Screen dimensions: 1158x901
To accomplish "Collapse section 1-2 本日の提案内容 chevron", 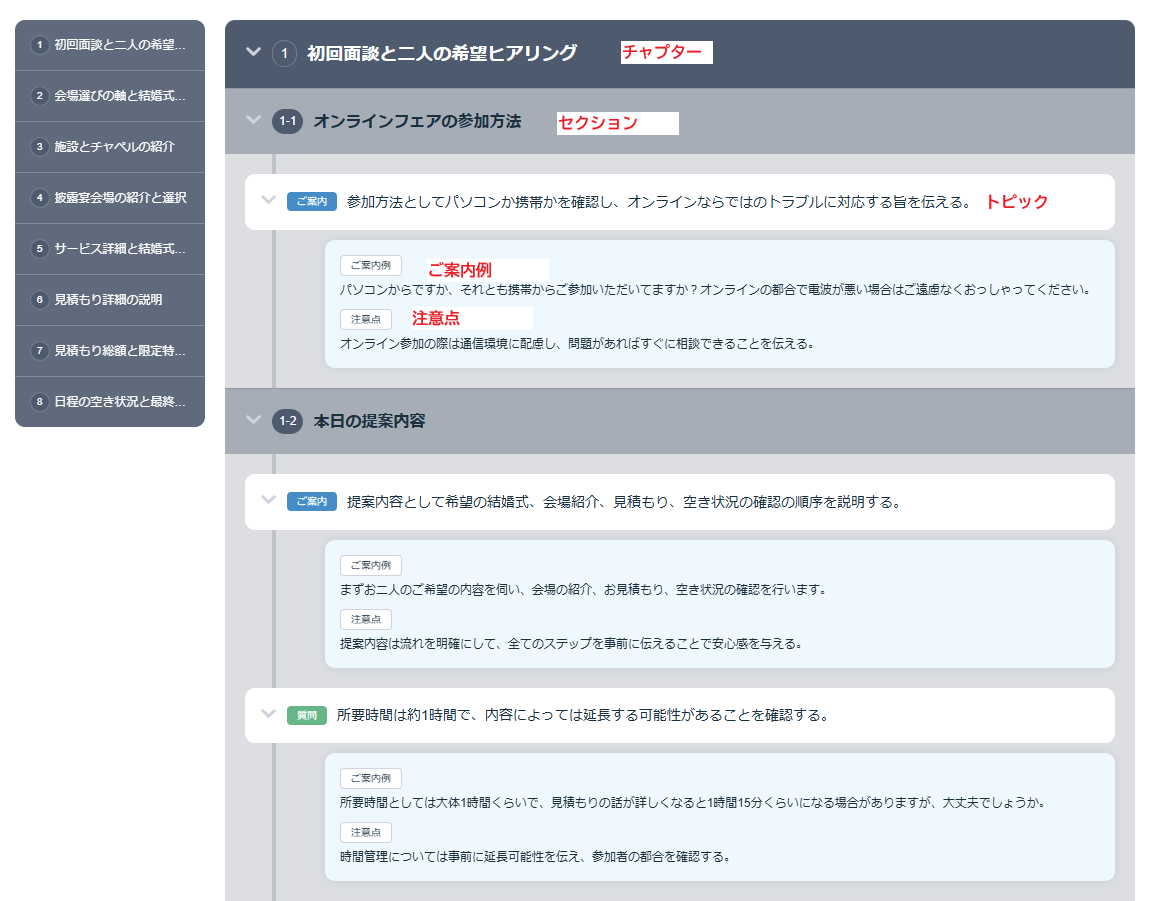I will pyautogui.click(x=253, y=421).
